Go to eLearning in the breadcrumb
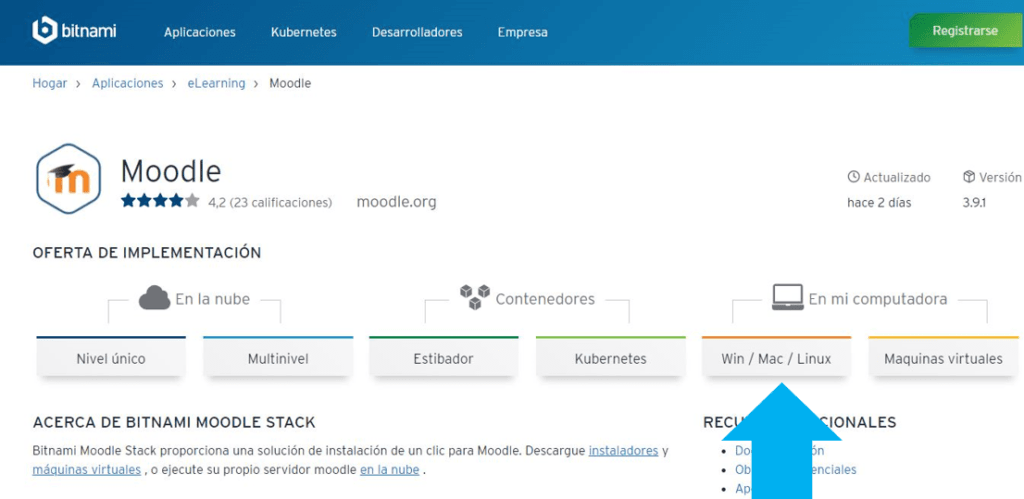Image resolution: width=1024 pixels, height=499 pixels. [x=216, y=84]
